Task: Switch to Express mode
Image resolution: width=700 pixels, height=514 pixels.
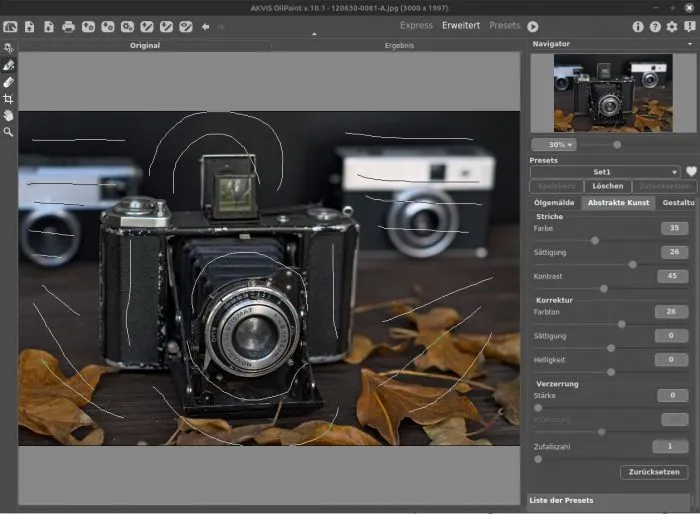Action: point(416,25)
